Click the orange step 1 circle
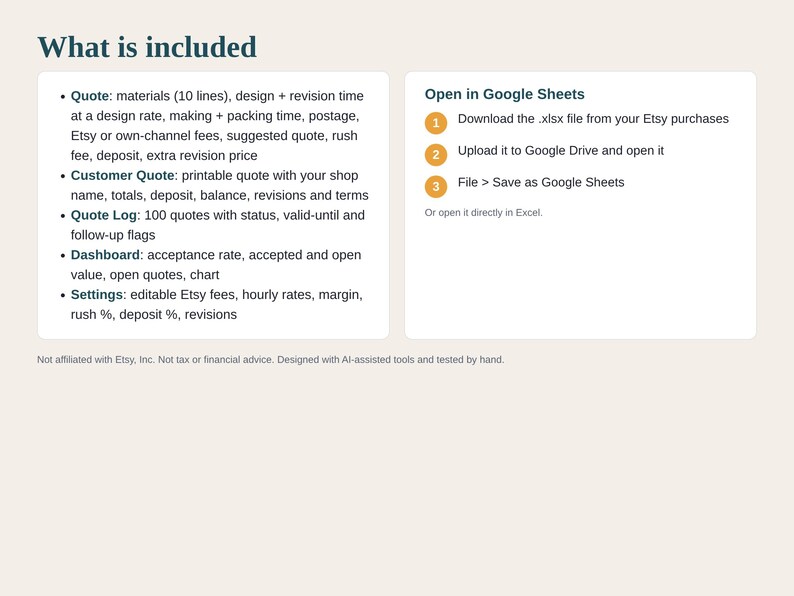The width and height of the screenshot is (794, 596). click(x=436, y=123)
